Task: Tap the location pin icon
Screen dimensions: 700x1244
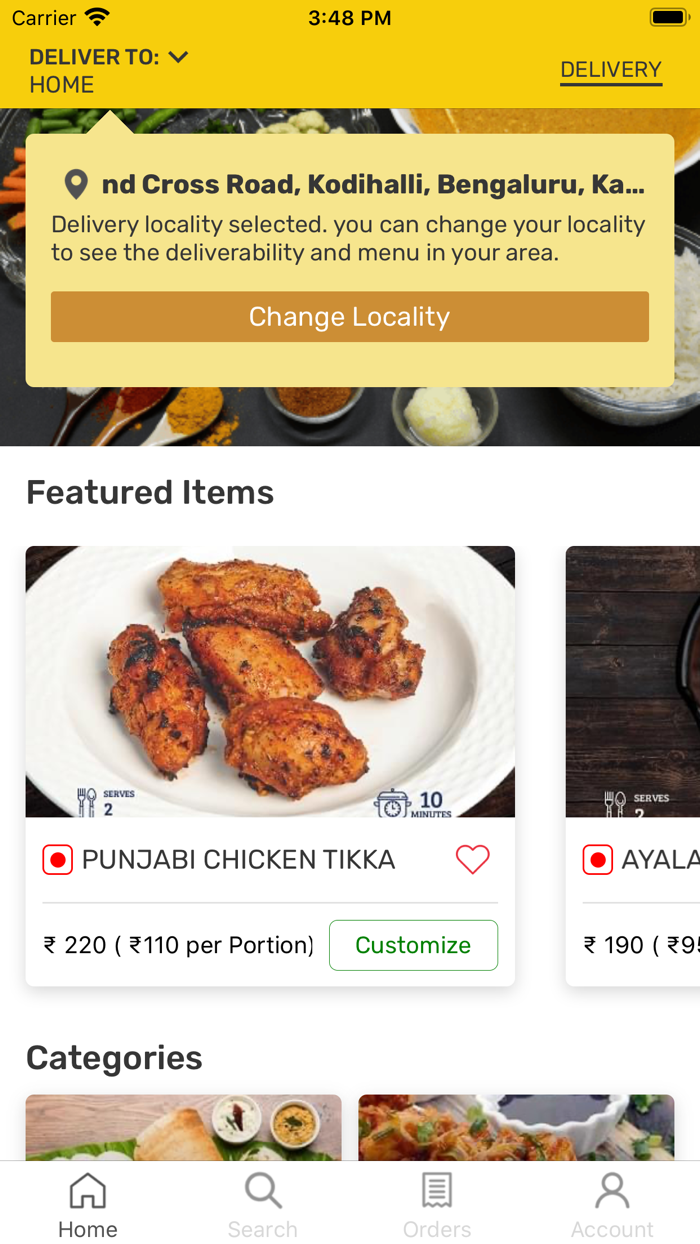Action: tap(76, 185)
